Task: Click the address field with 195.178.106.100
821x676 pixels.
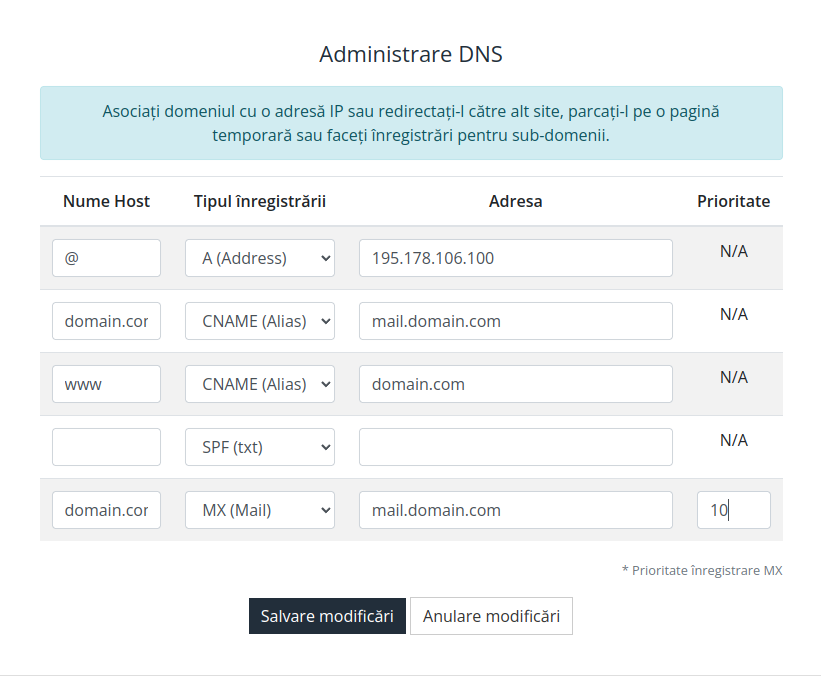Action: (x=516, y=258)
